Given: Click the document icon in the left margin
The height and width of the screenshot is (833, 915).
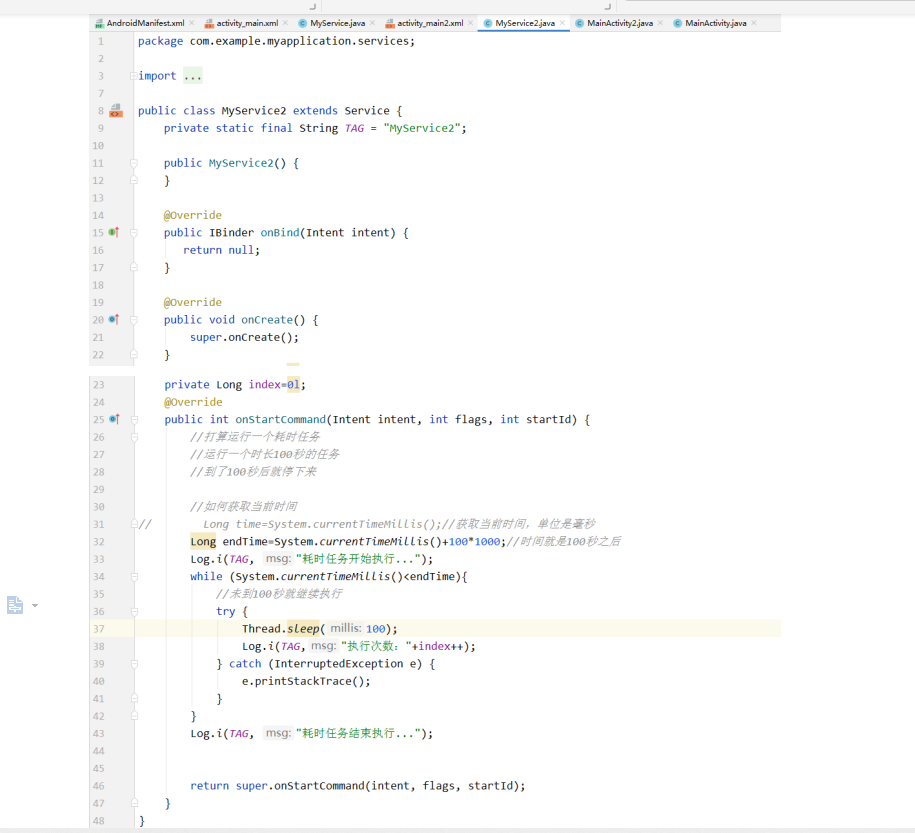Looking at the screenshot, I should click(x=15, y=605).
